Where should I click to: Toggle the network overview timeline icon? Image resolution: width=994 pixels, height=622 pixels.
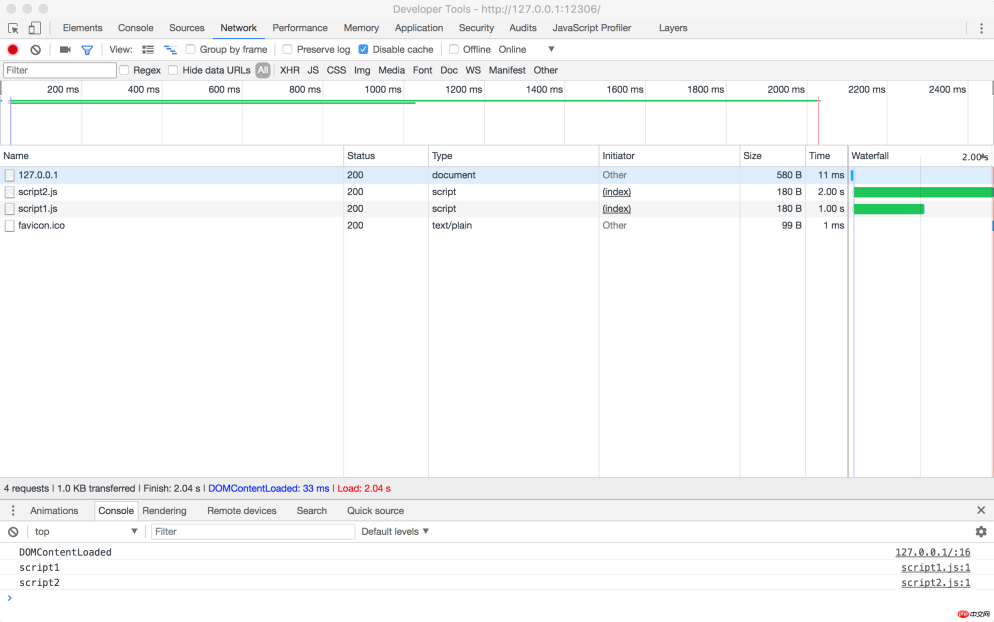pyautogui.click(x=168, y=49)
